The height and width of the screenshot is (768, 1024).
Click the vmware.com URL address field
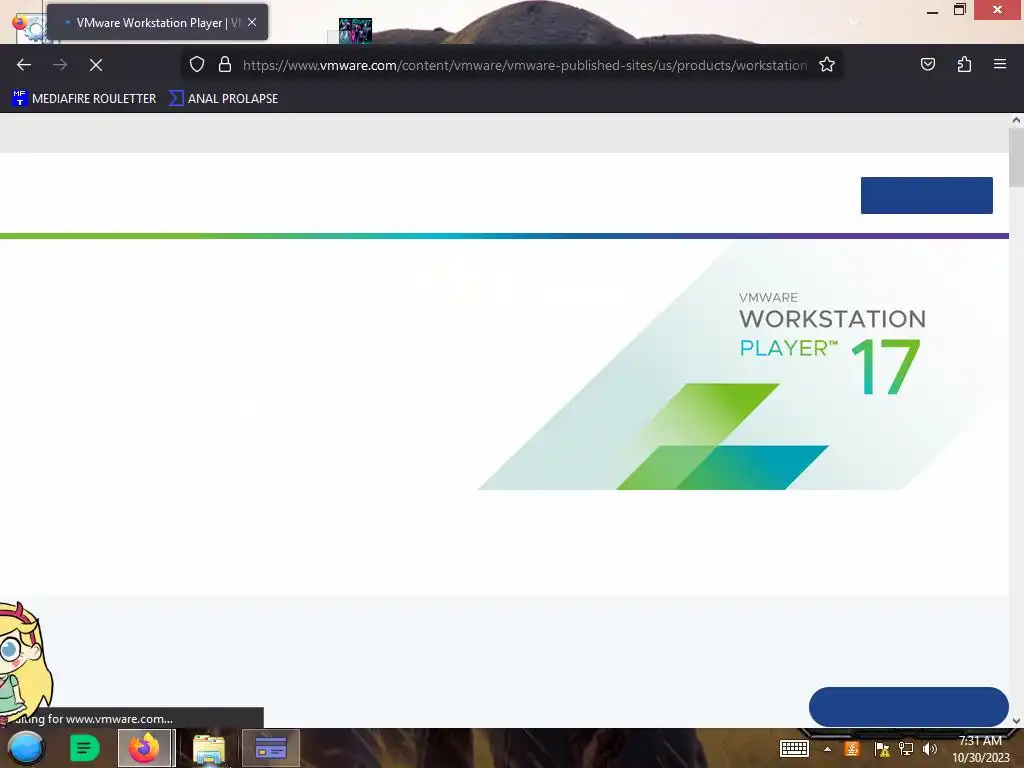tap(524, 65)
